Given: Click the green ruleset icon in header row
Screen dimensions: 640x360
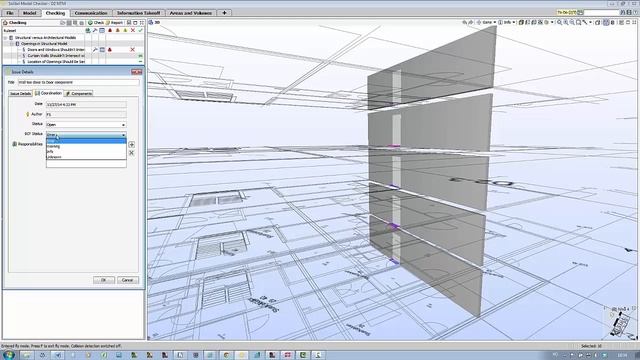Looking at the screenshot, I should coord(88,31).
